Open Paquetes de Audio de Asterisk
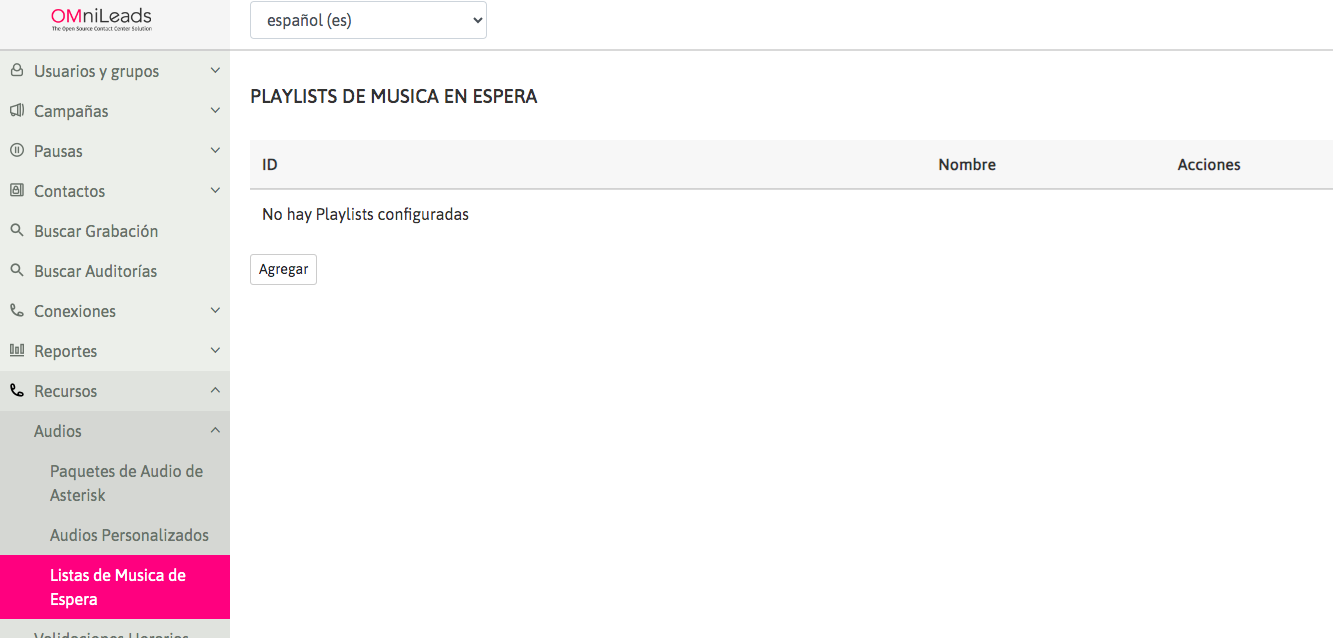The height and width of the screenshot is (638, 1333). [126, 483]
